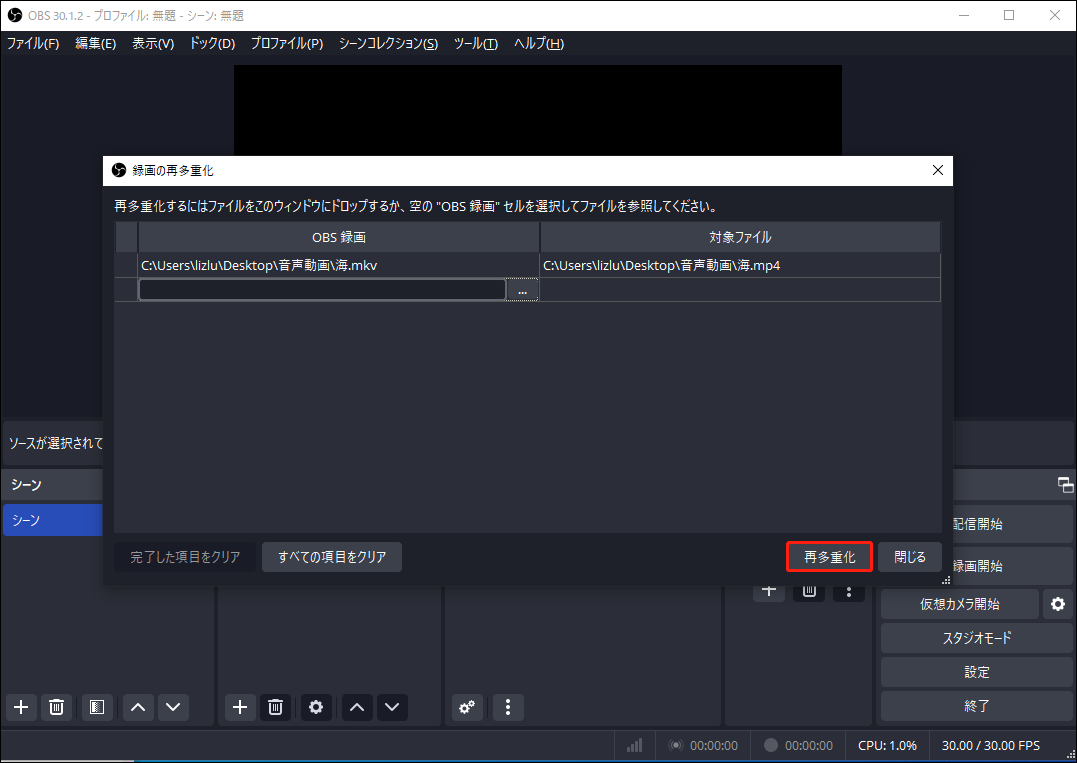Open 設定 in controls dock
Screen dimensions: 1077x763
click(x=977, y=672)
